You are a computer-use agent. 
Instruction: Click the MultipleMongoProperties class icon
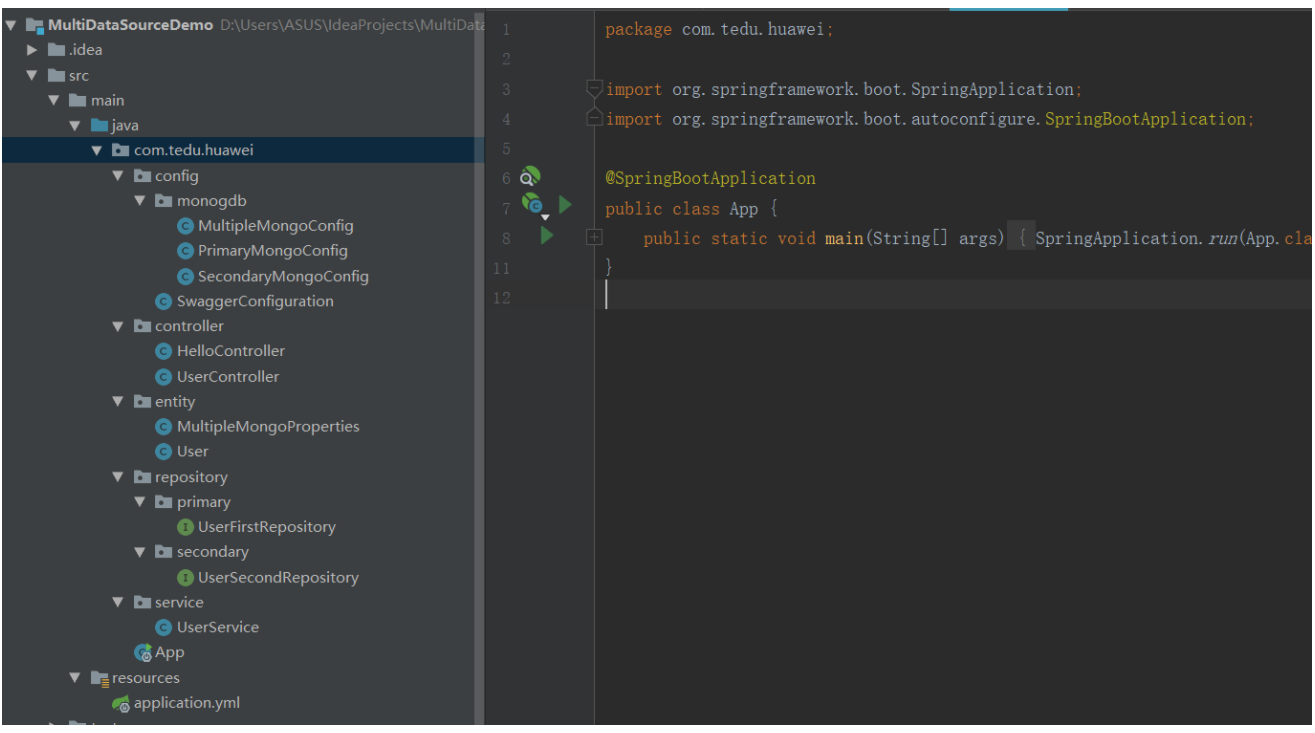pos(164,426)
